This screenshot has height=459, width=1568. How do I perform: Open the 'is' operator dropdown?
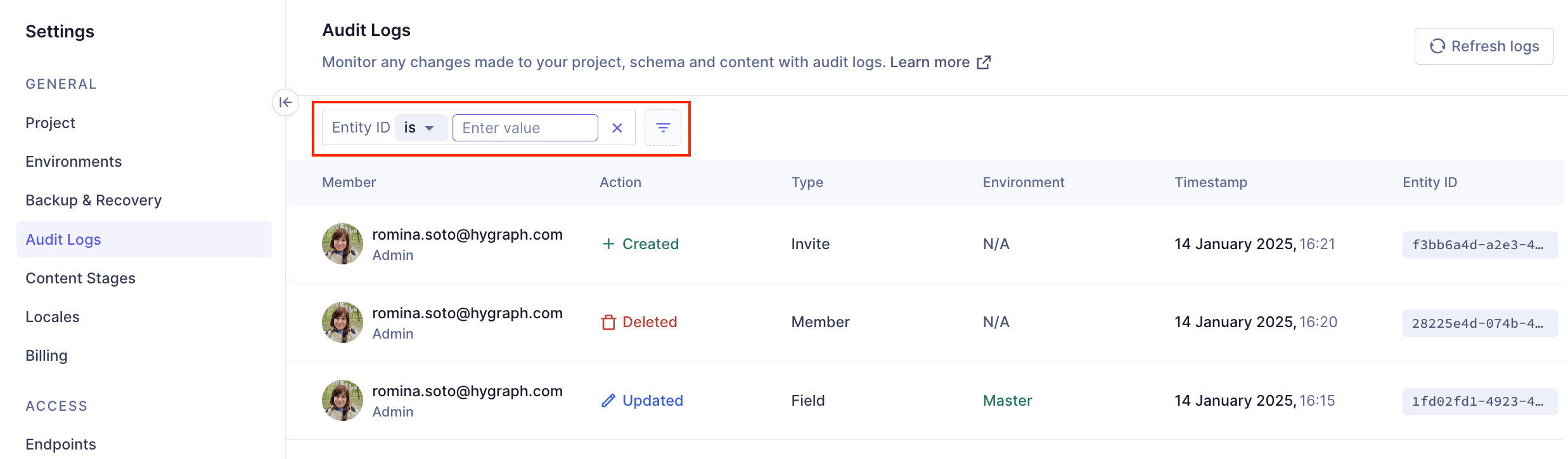click(420, 128)
